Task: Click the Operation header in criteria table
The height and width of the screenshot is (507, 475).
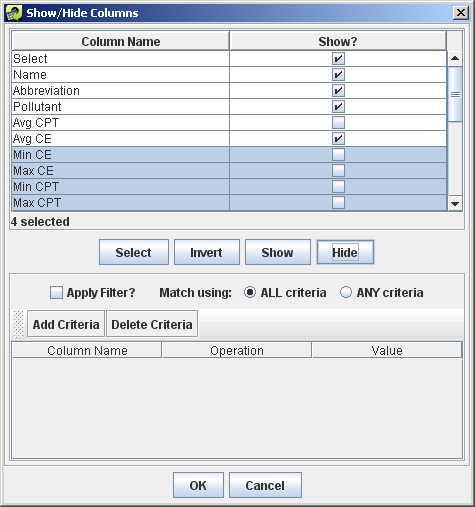Action: coord(237,350)
